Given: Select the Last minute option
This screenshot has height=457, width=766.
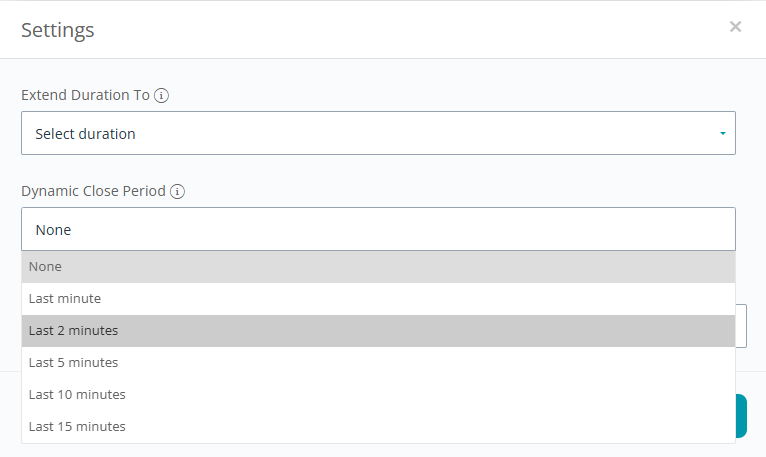Looking at the screenshot, I should coord(378,299).
